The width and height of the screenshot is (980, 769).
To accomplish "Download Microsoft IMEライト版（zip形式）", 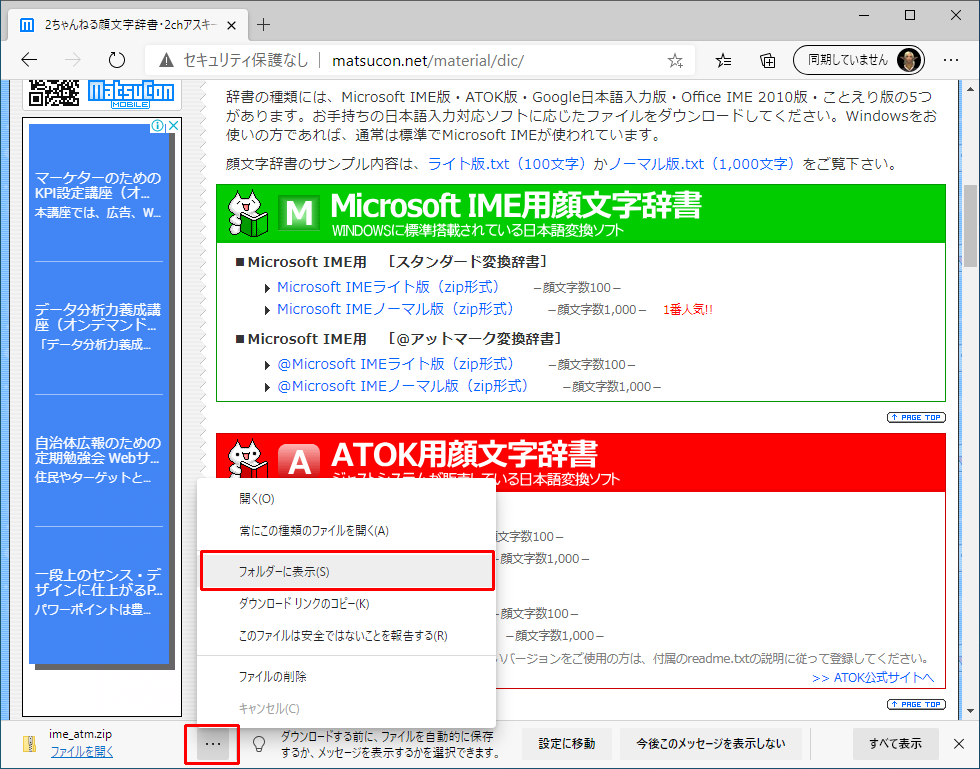I will [x=389, y=287].
